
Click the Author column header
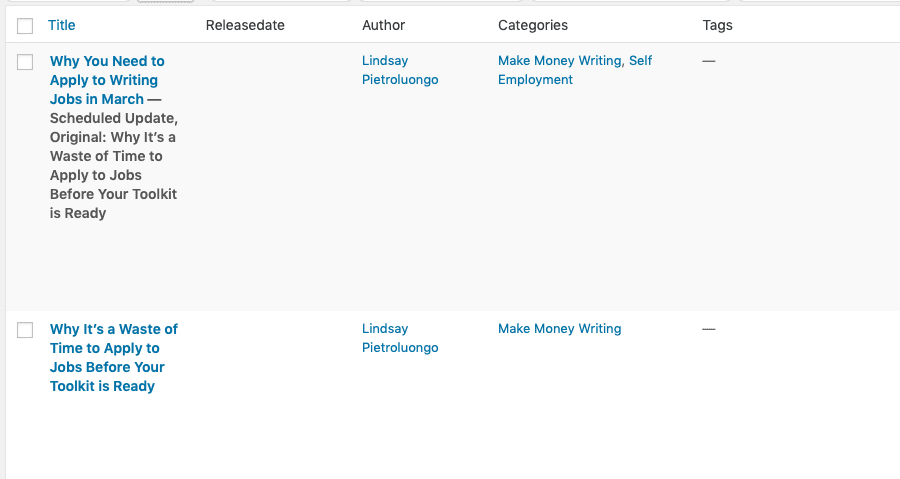point(384,25)
